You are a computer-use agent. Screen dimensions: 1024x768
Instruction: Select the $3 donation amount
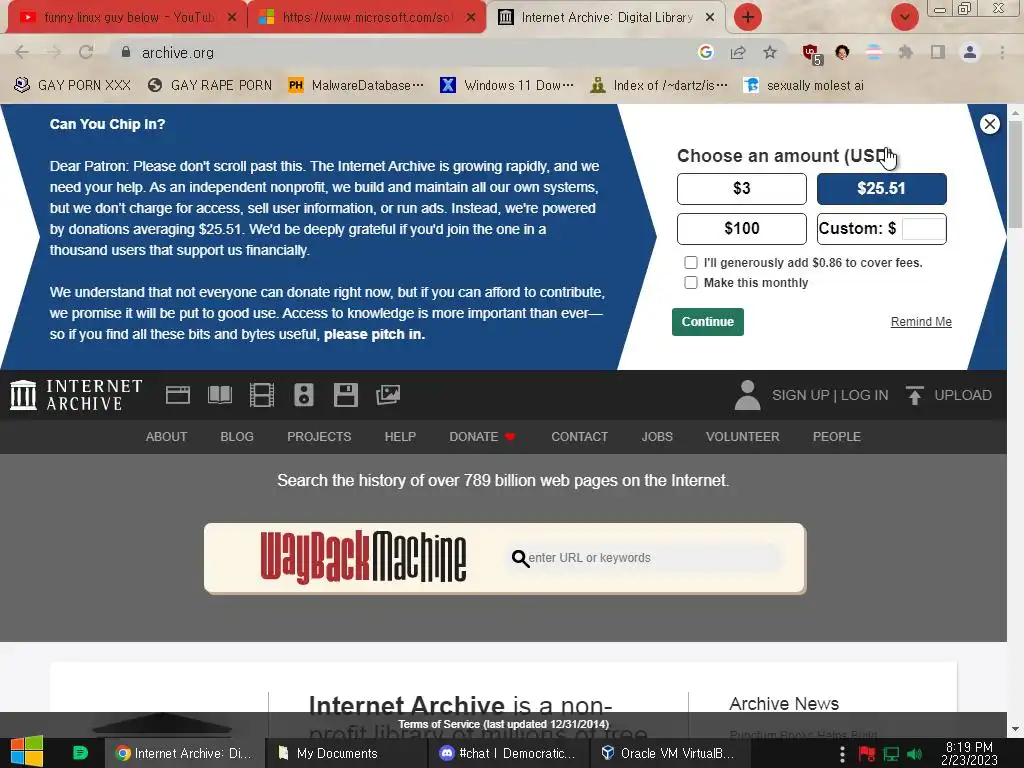[x=742, y=189]
